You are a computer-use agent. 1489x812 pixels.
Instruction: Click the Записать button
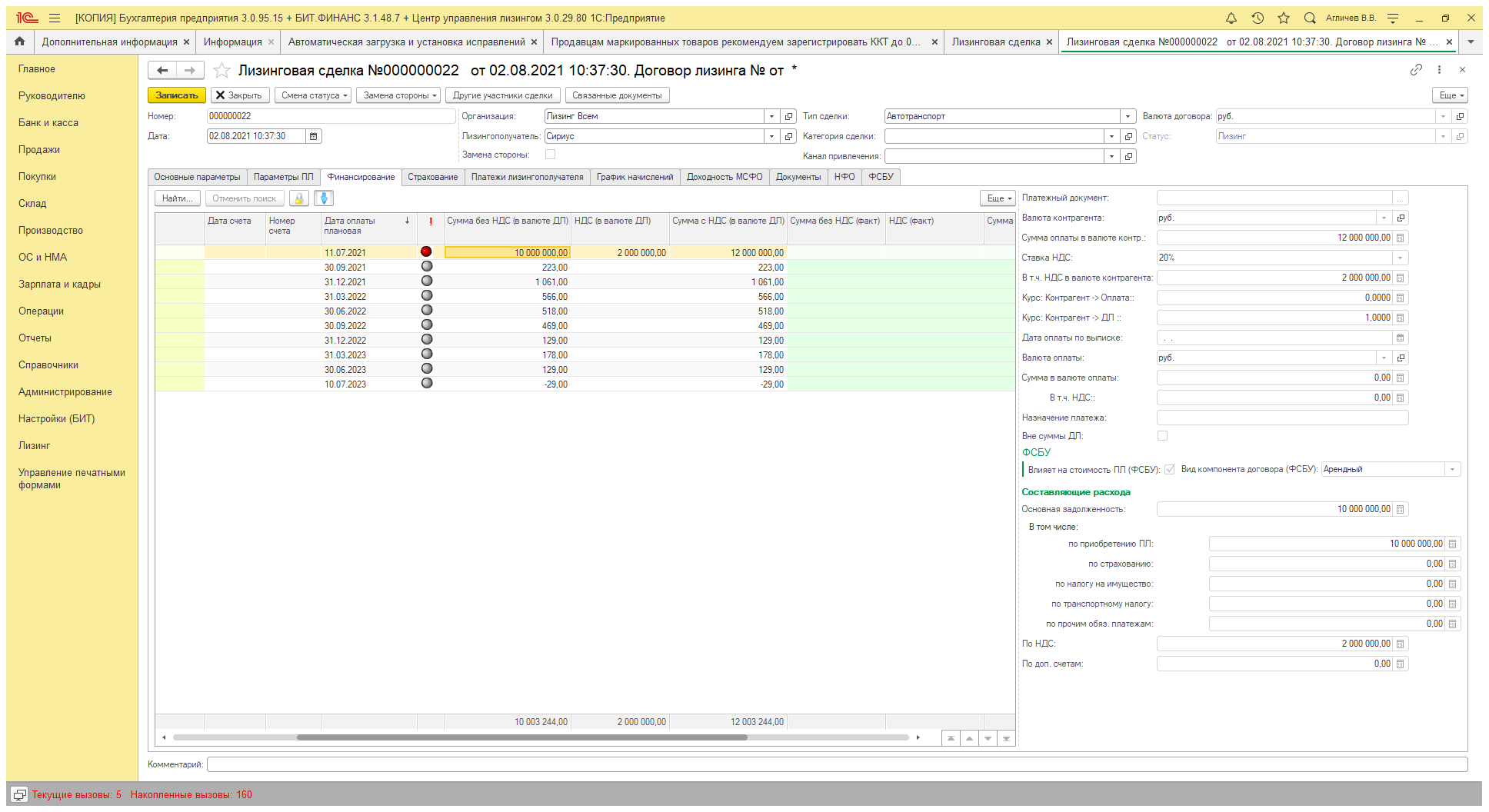point(176,95)
